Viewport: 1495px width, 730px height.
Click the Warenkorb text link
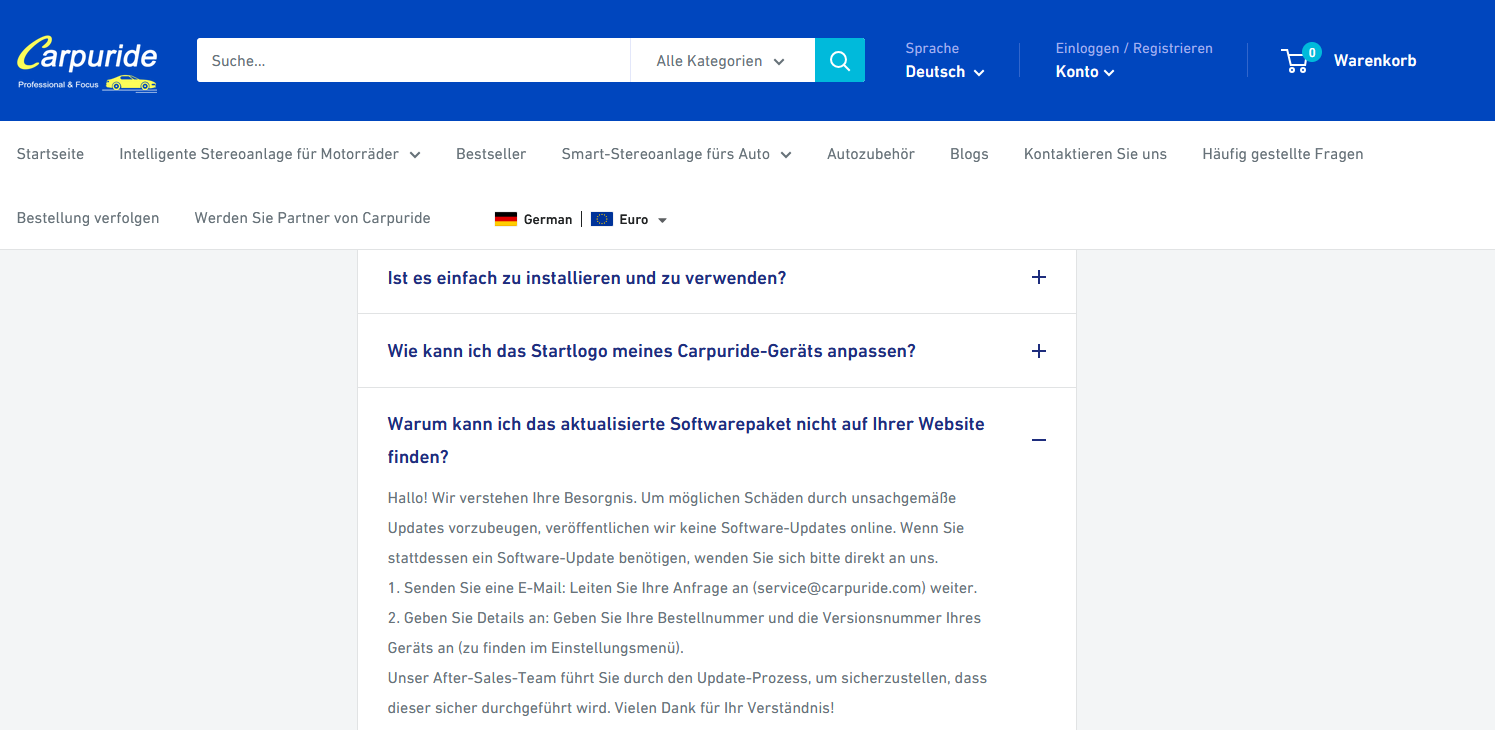tap(1375, 61)
